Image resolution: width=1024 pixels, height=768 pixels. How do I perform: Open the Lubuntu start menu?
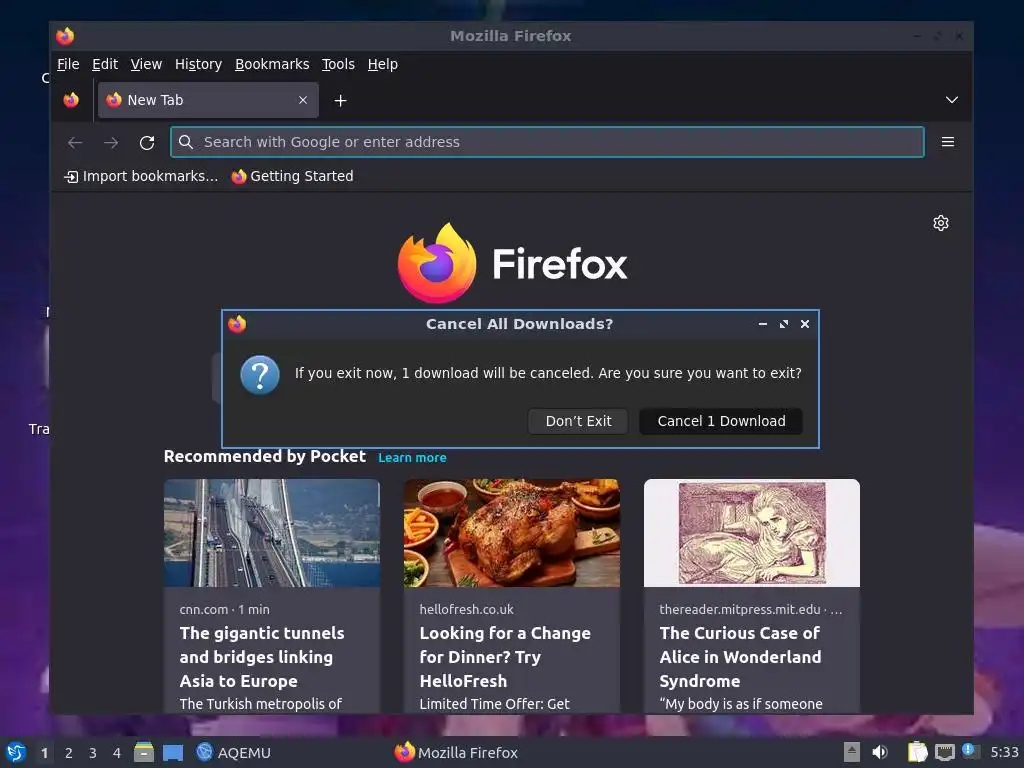[x=16, y=752]
